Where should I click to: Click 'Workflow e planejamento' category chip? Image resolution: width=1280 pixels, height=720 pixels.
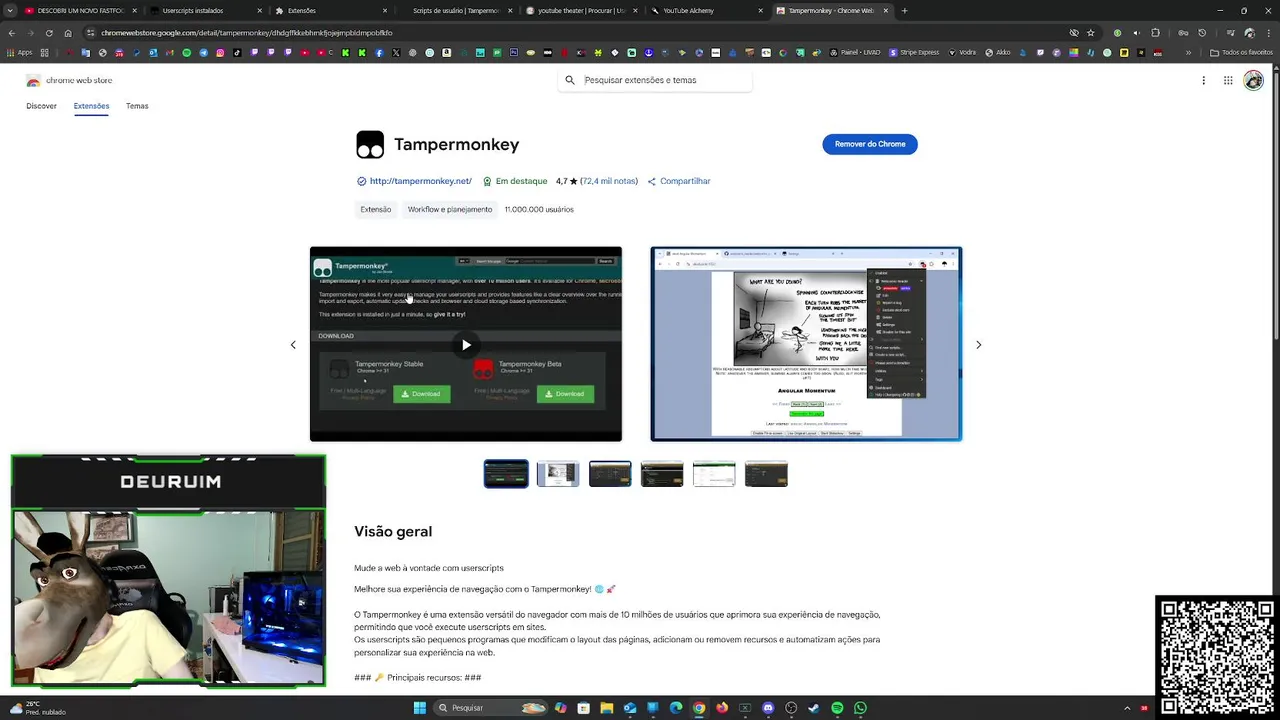point(450,209)
